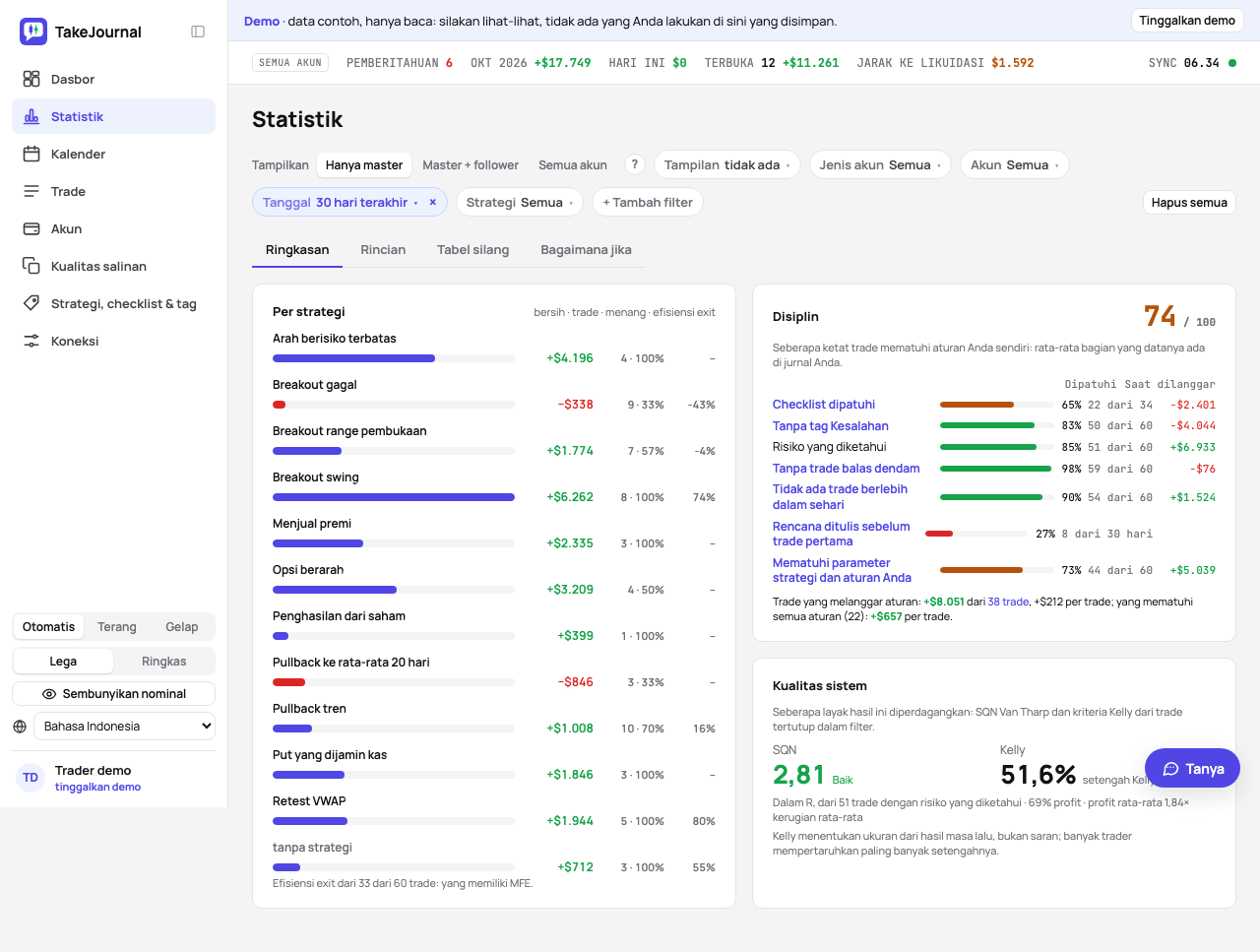Open Kualitas salinan in sidebar
1260x952 pixels.
tap(113, 266)
